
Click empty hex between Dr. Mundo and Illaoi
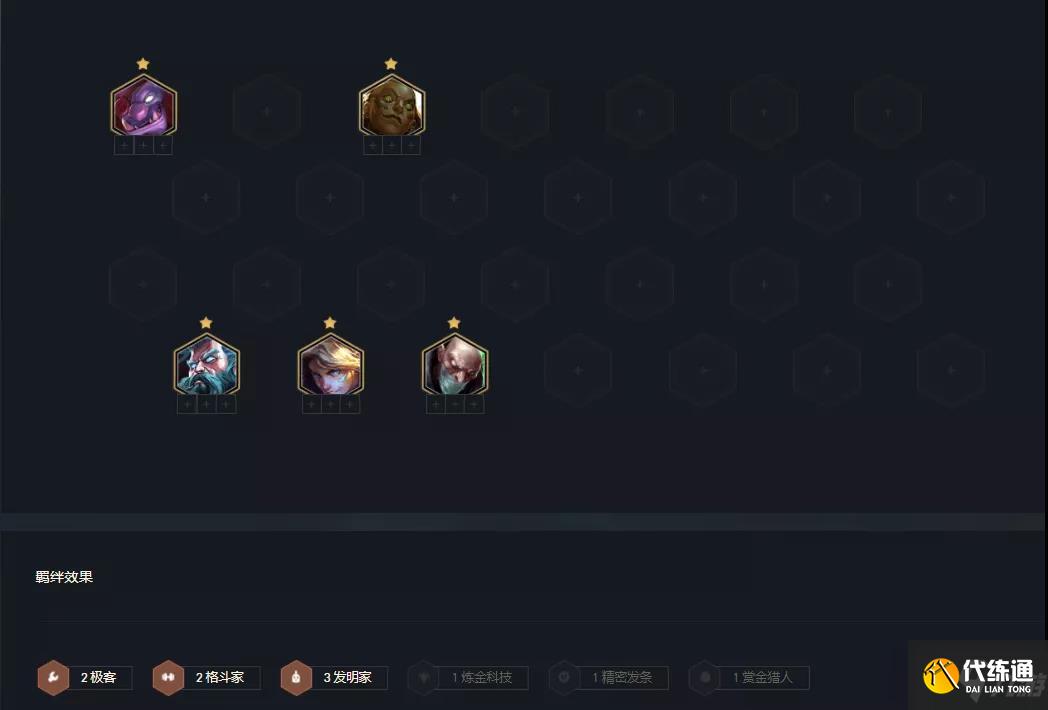[x=267, y=111]
